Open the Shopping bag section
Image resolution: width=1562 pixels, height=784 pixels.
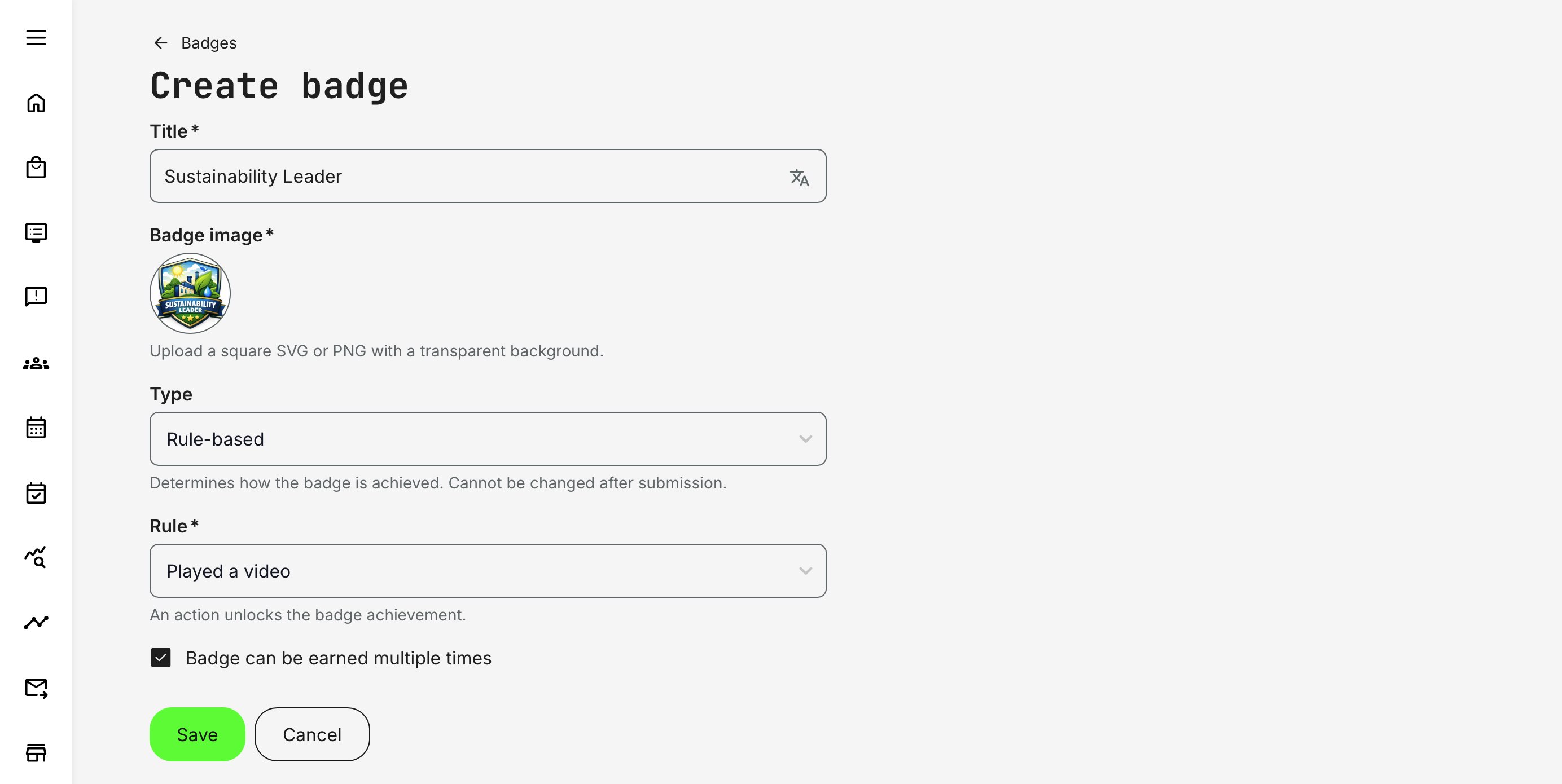[36, 168]
